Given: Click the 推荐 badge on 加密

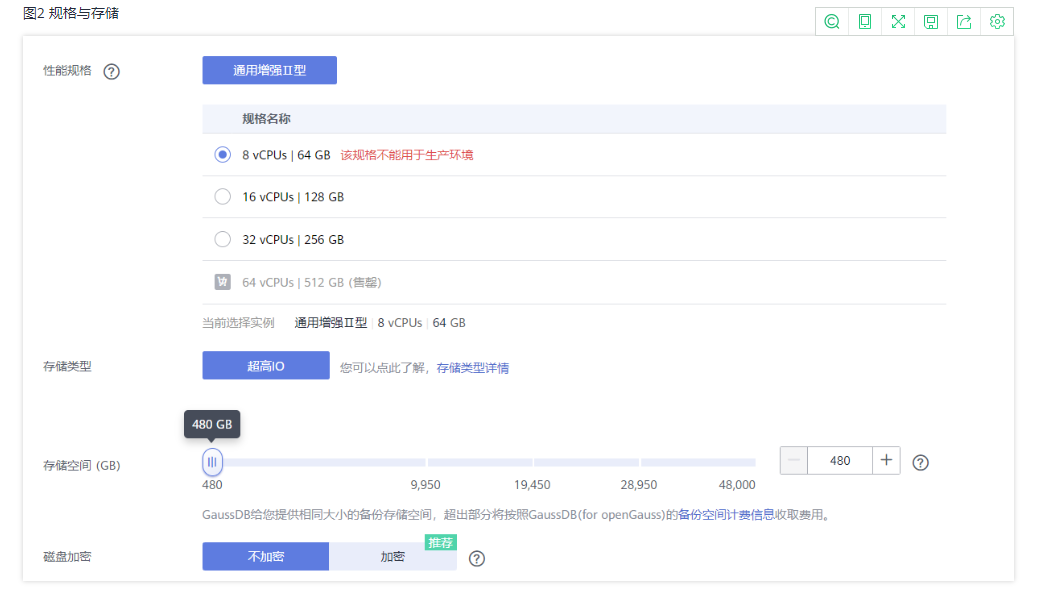Looking at the screenshot, I should tap(440, 543).
